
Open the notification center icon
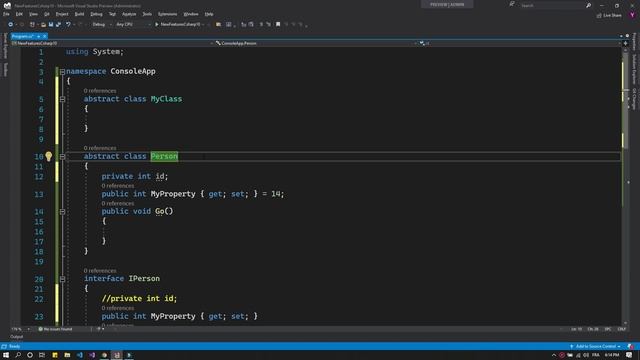click(x=629, y=355)
